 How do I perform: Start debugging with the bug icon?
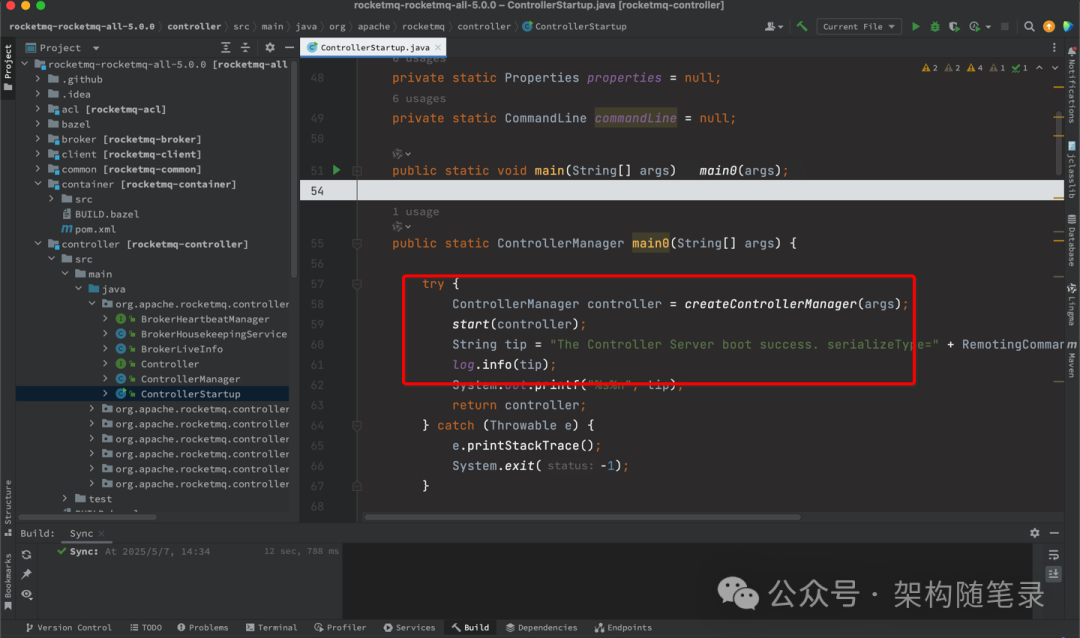(935, 26)
